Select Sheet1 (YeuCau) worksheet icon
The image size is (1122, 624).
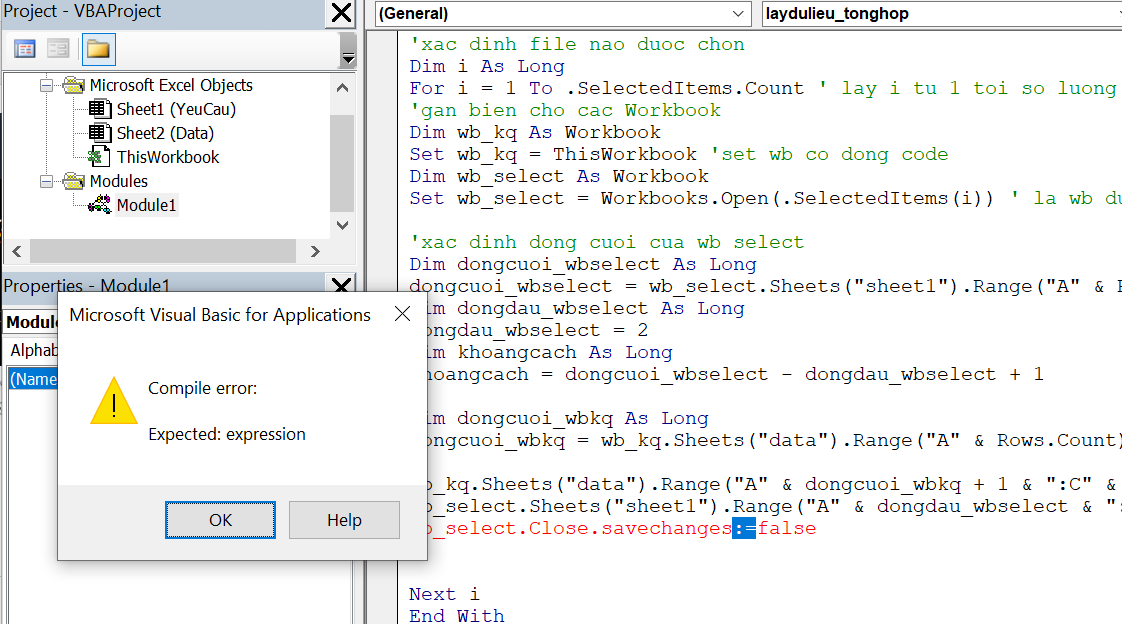(99, 109)
